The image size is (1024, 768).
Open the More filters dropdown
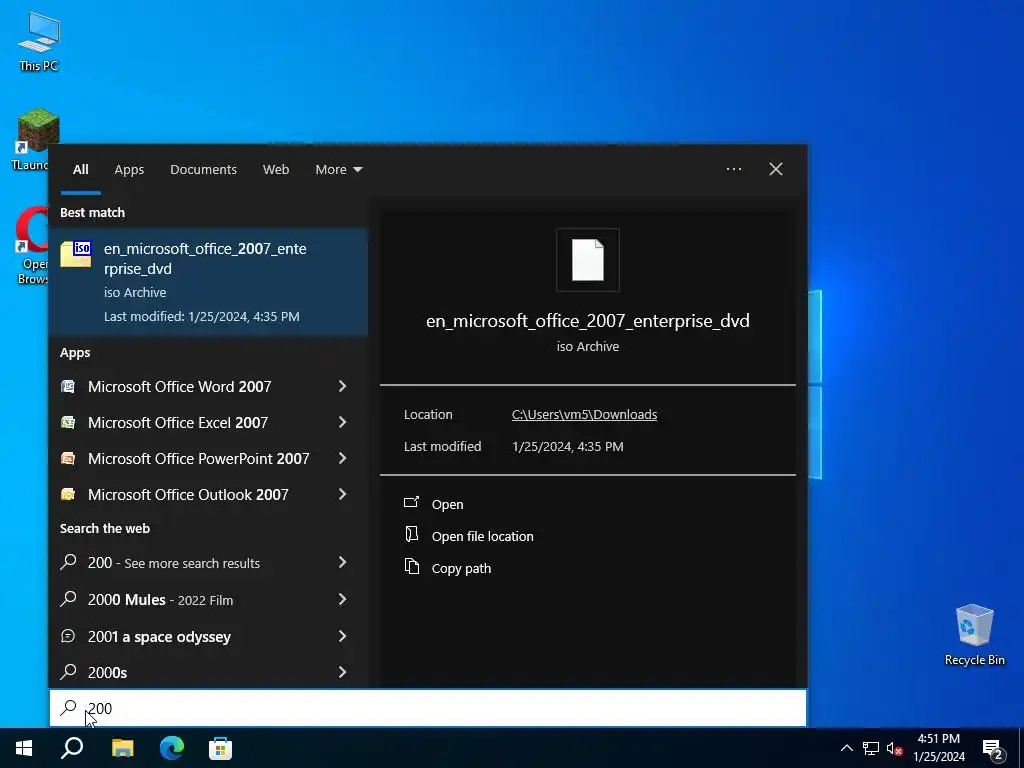coord(338,169)
